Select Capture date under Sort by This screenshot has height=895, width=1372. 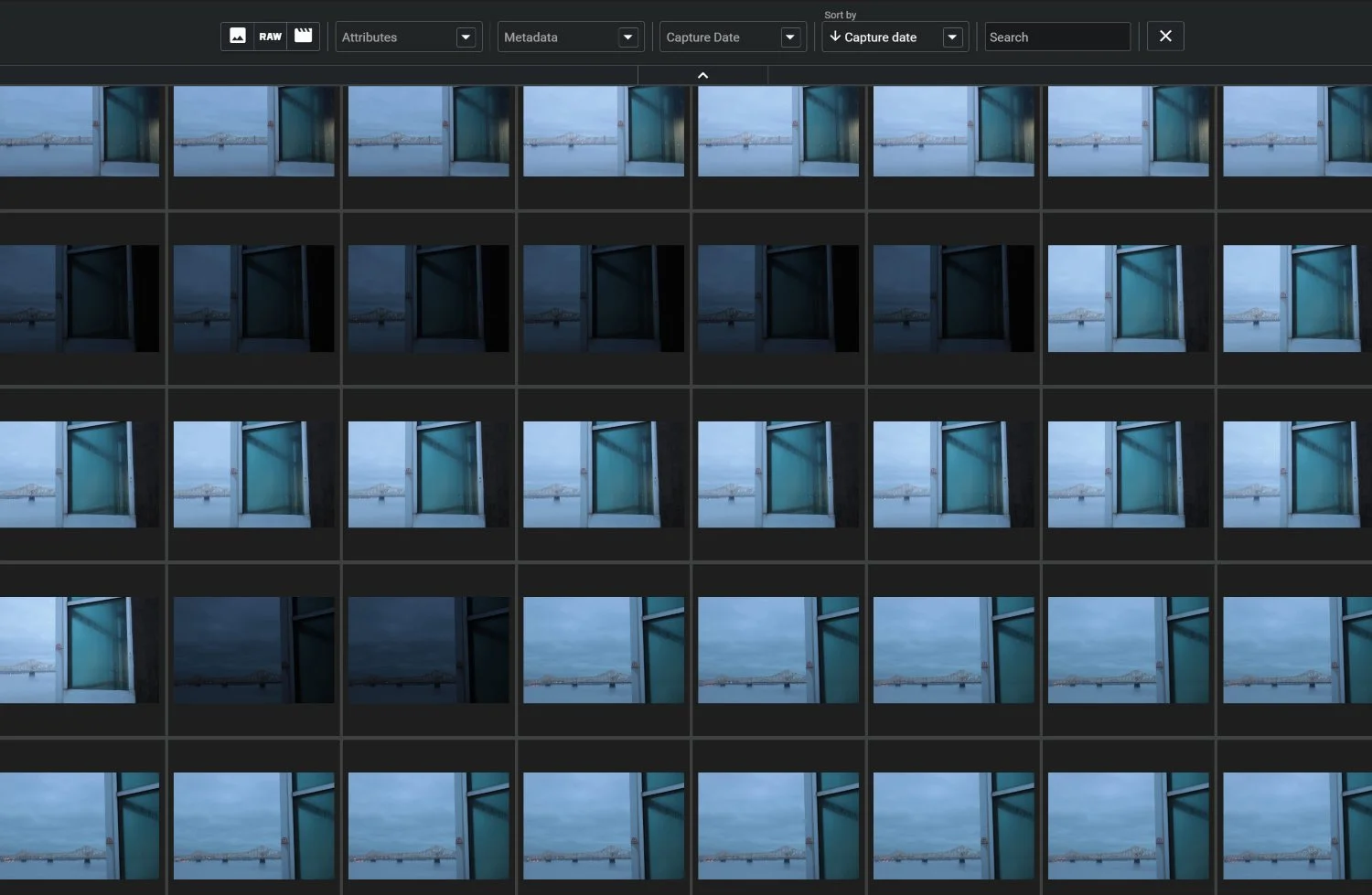881,37
